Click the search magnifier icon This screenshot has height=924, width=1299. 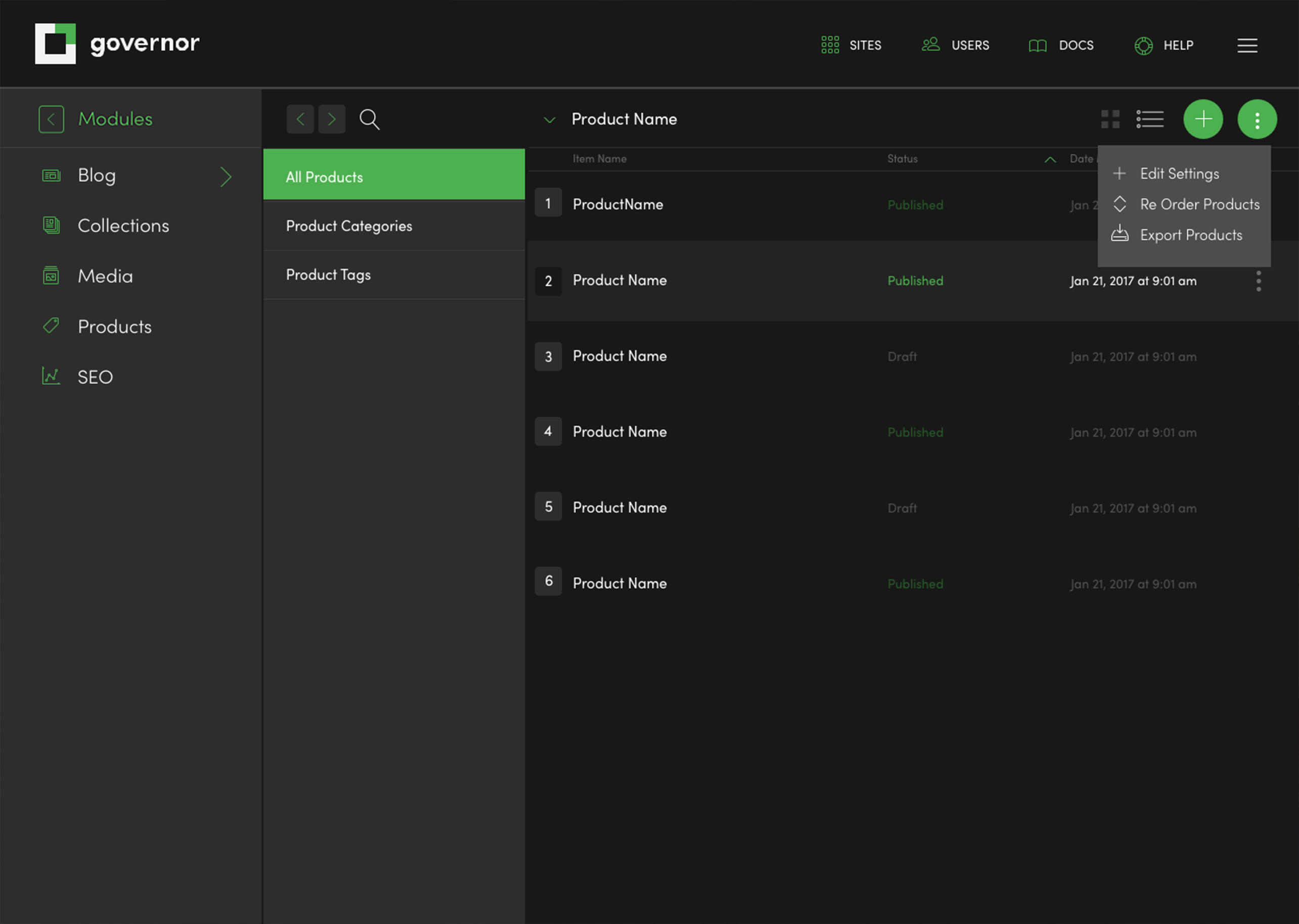[x=369, y=119]
